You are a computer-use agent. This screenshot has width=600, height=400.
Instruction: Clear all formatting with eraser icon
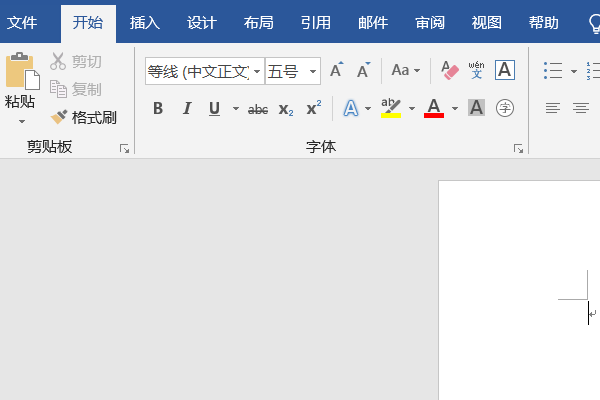(x=449, y=70)
